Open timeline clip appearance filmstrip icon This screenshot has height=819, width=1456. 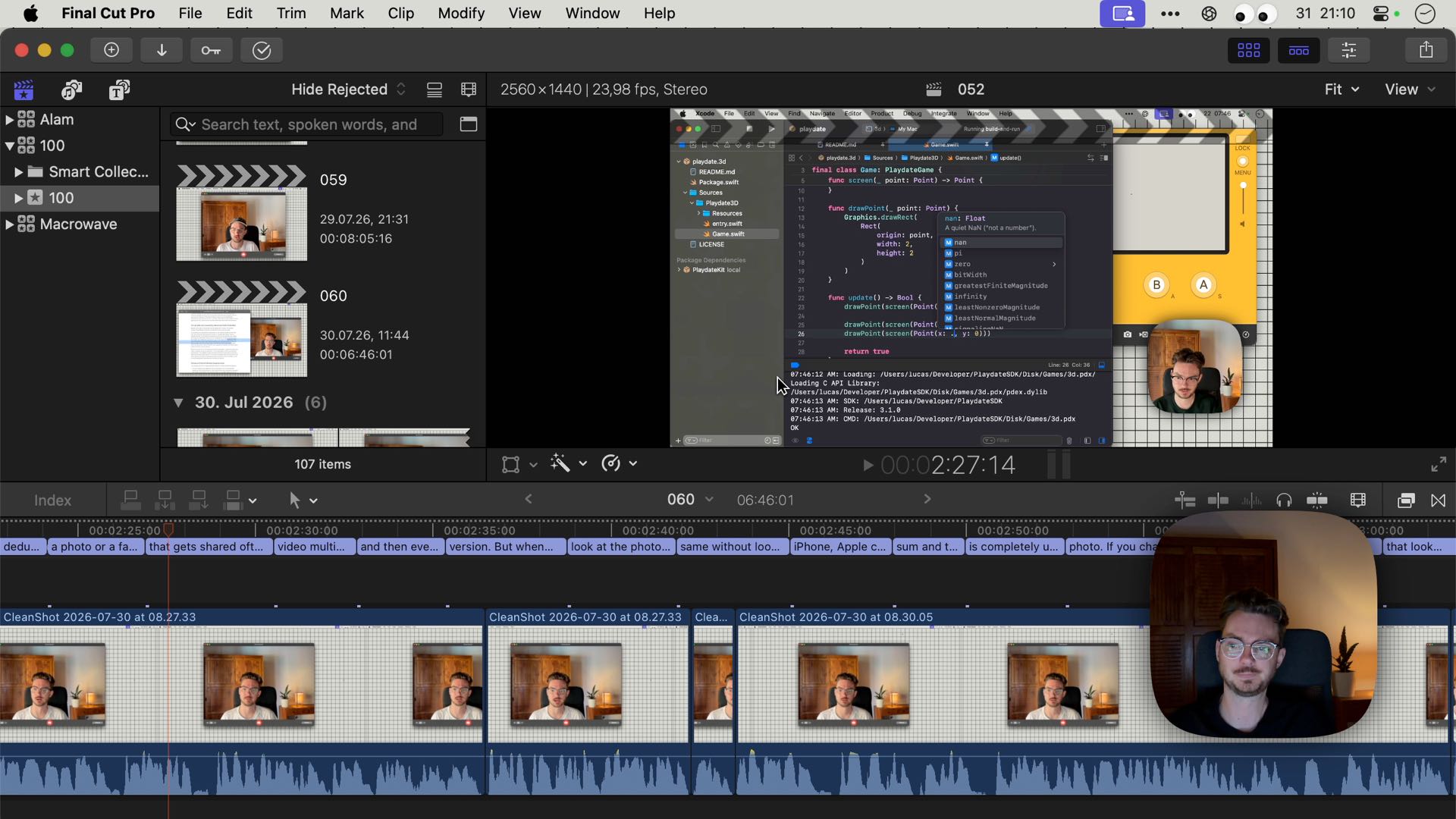[1358, 500]
